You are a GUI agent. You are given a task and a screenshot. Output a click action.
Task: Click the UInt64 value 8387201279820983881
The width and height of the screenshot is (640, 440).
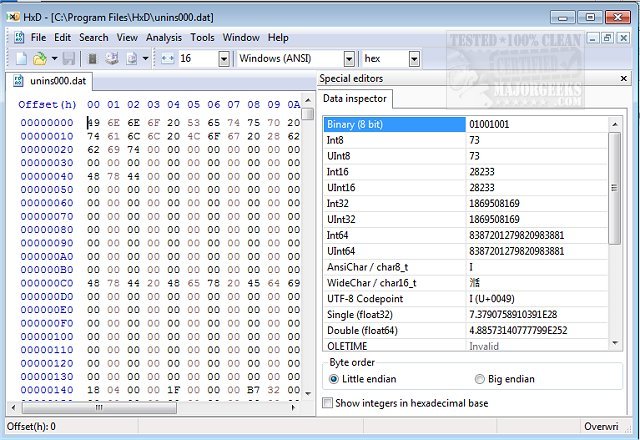(516, 251)
